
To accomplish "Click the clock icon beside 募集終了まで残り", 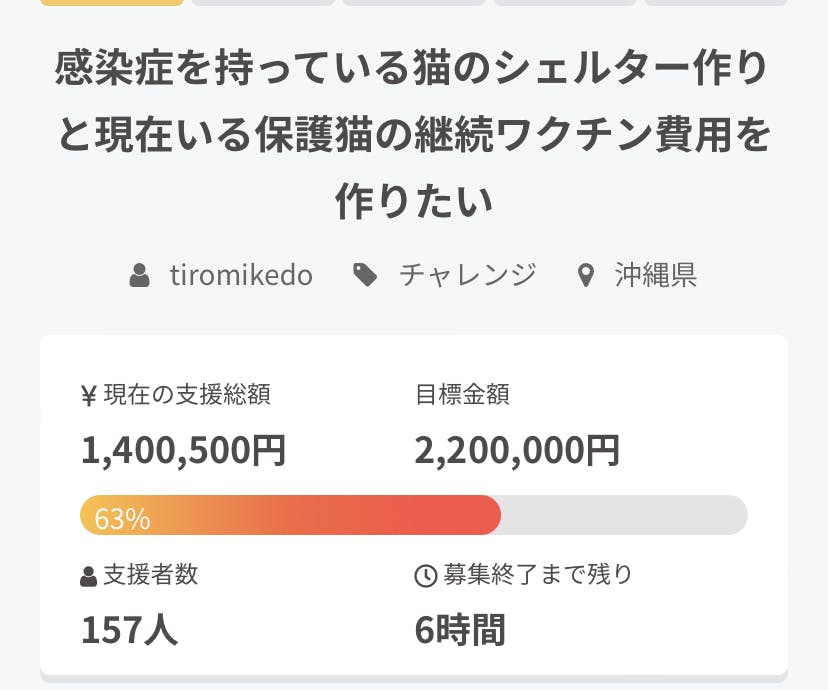I will click(425, 576).
